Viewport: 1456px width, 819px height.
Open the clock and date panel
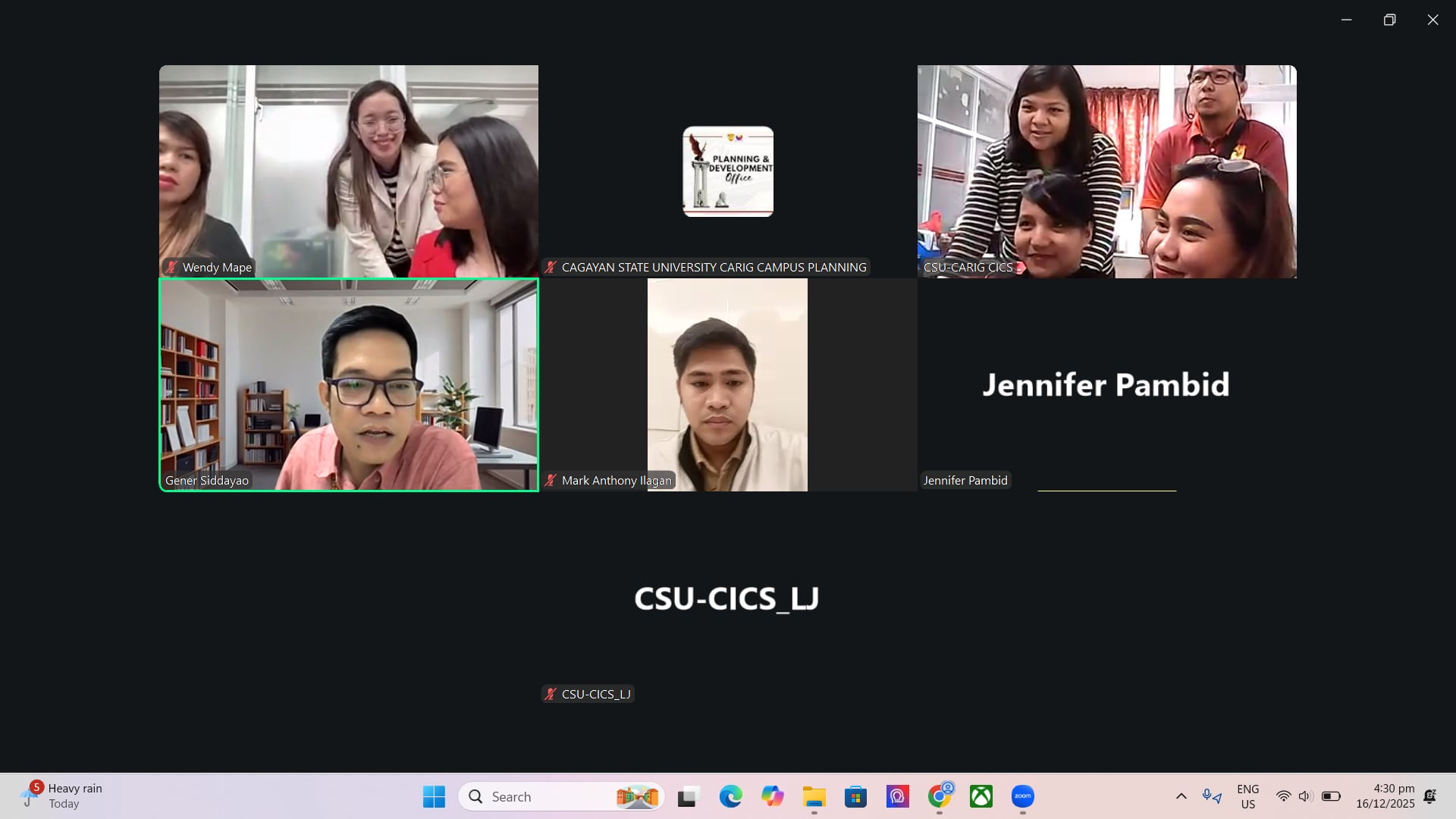(1385, 796)
